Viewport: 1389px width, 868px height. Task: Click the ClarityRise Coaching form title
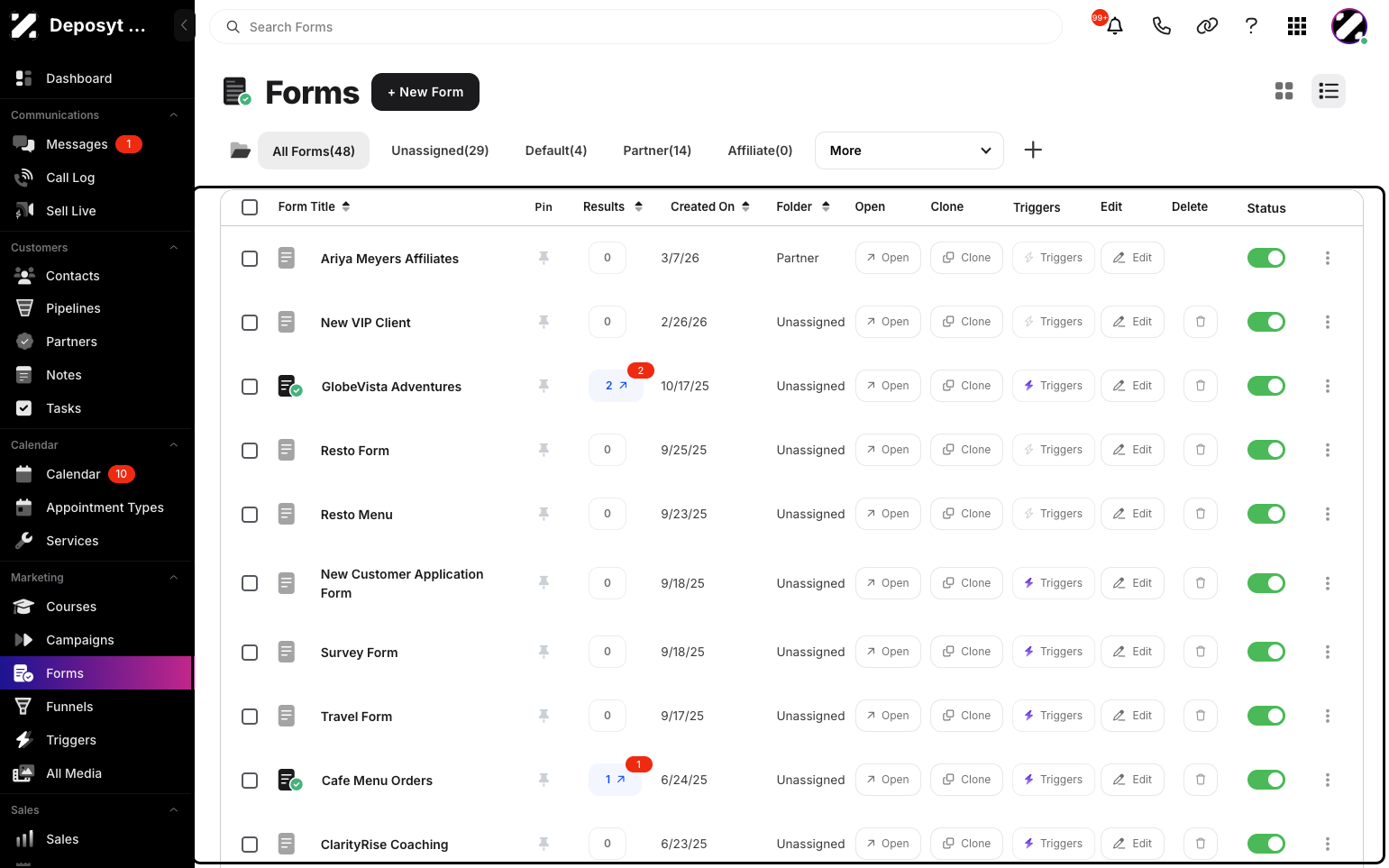point(384,845)
